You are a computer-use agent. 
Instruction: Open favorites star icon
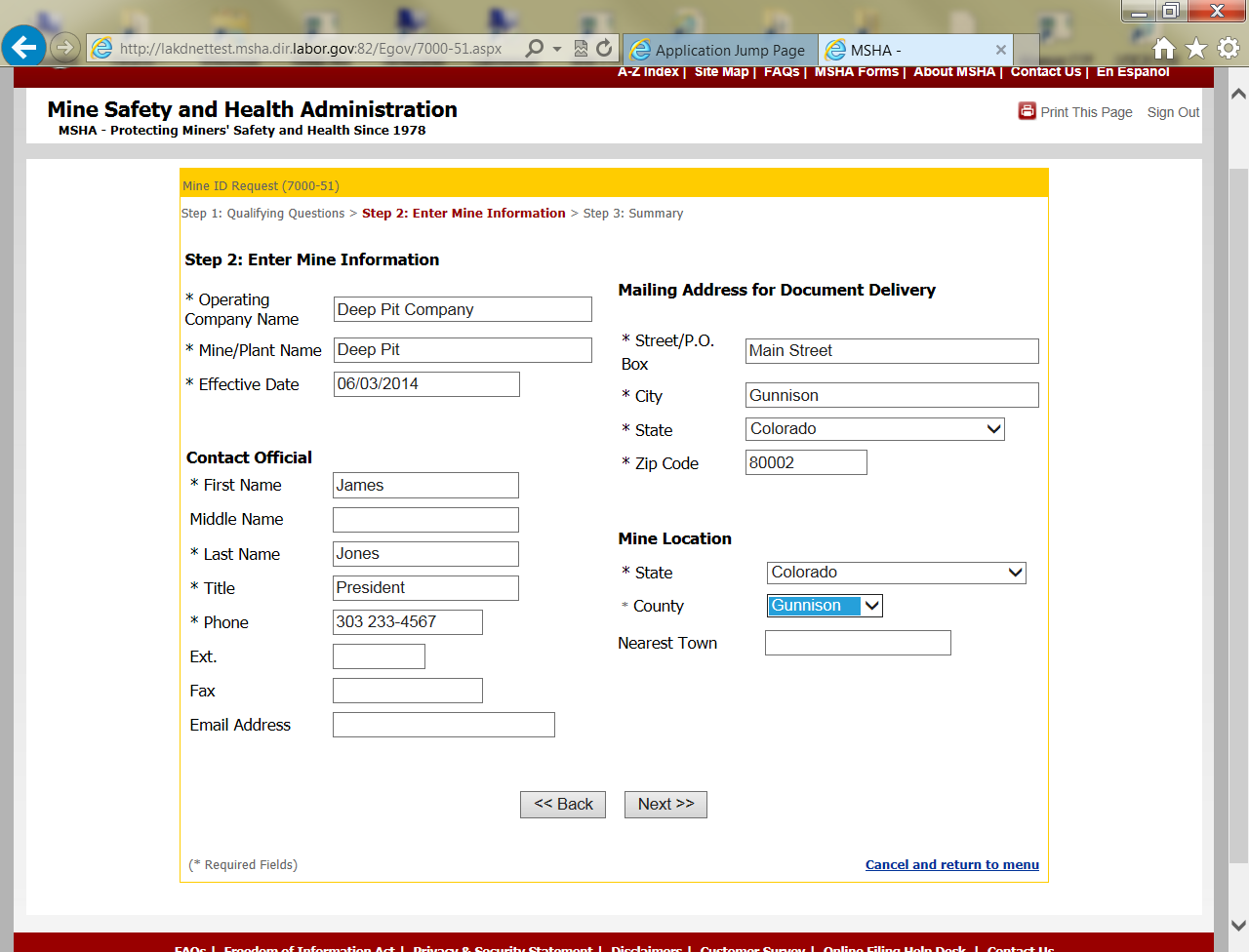[x=1195, y=48]
